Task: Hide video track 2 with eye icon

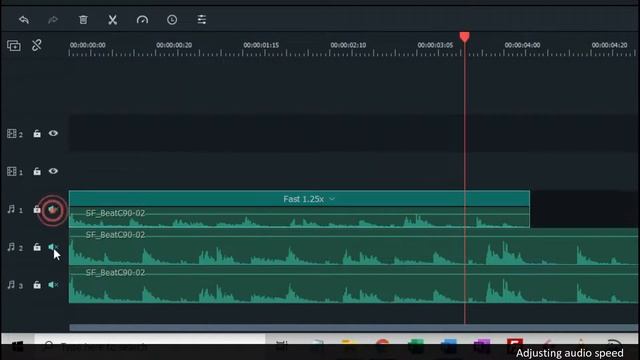Action: 53,133
